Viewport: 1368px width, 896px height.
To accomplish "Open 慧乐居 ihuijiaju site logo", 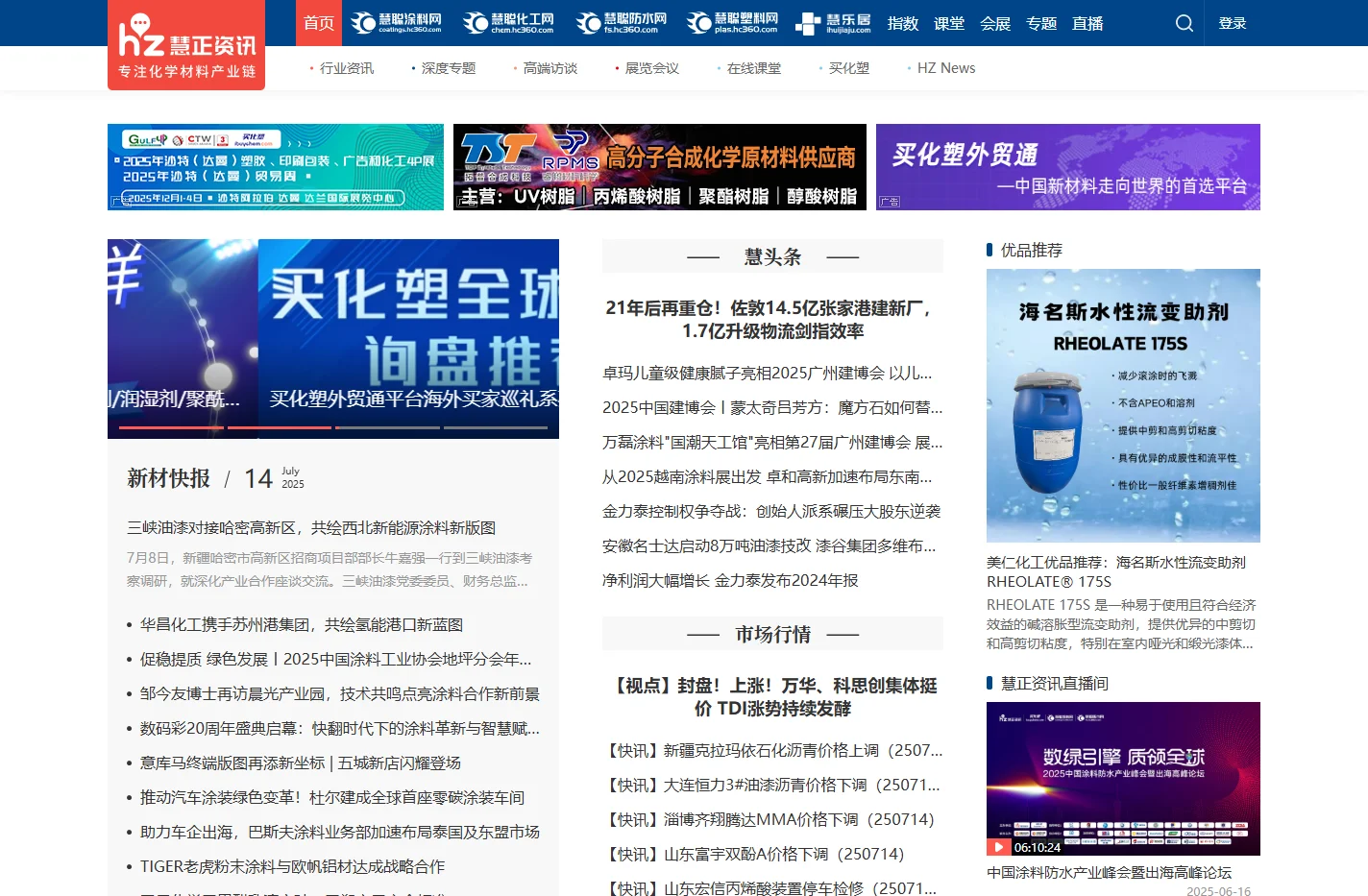I will pyautogui.click(x=834, y=23).
